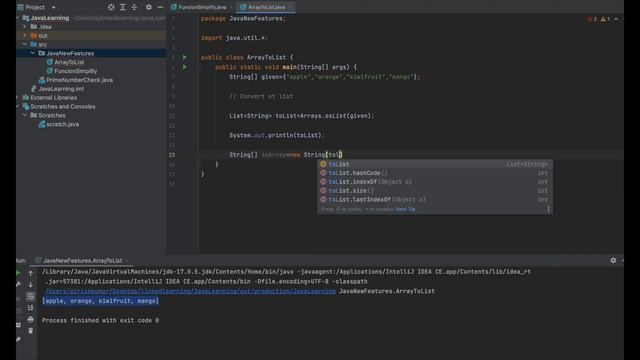The image size is (640, 360).
Task: Click line number 15 in gutter
Action: tap(172, 155)
